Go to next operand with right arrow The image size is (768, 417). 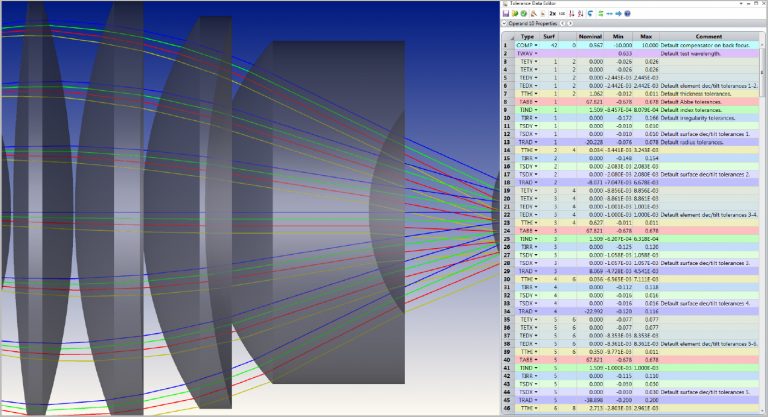(570, 23)
